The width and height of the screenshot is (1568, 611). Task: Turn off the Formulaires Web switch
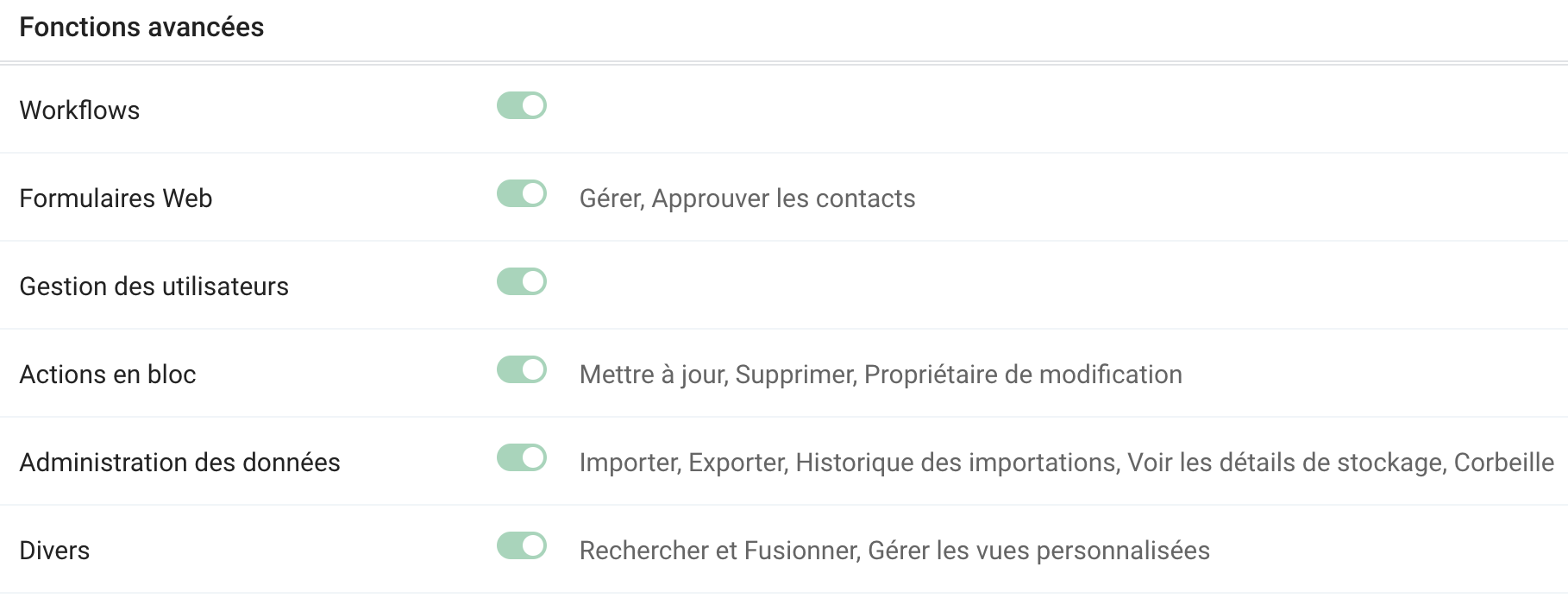click(522, 194)
